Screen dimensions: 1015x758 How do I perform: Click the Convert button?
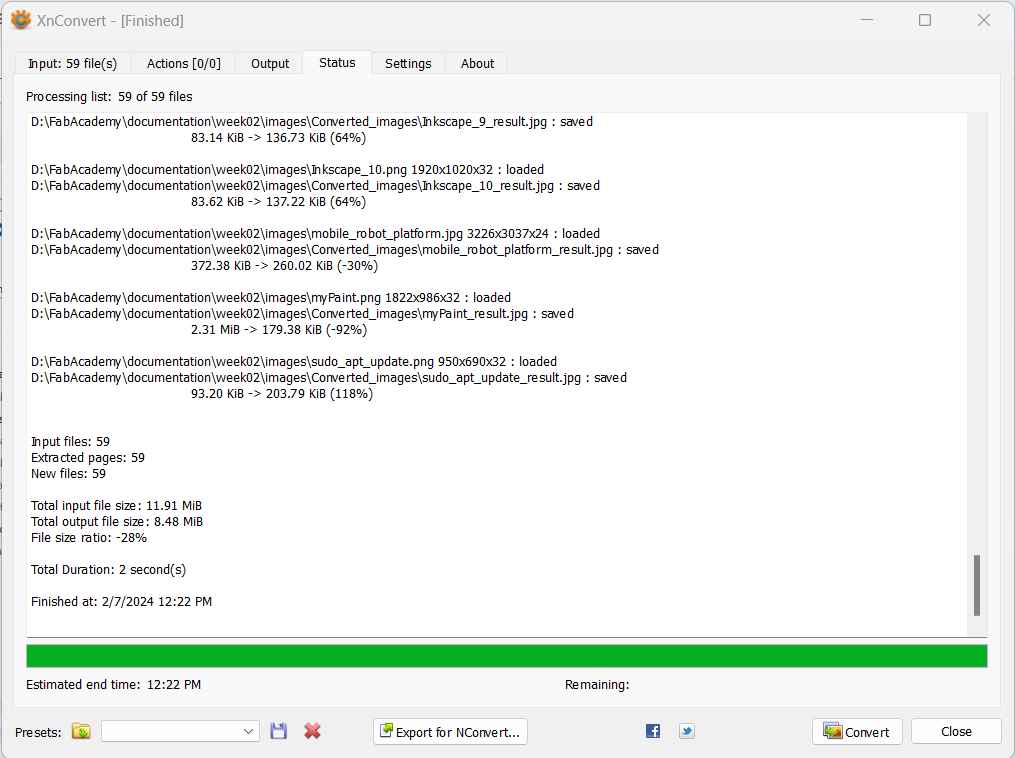click(x=857, y=731)
